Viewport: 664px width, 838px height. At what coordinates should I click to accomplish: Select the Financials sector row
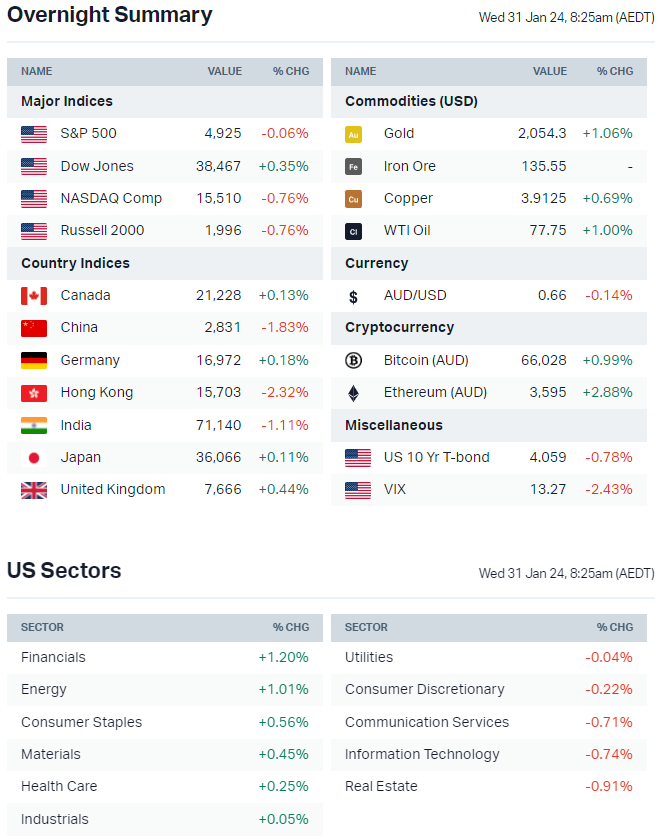click(x=53, y=657)
